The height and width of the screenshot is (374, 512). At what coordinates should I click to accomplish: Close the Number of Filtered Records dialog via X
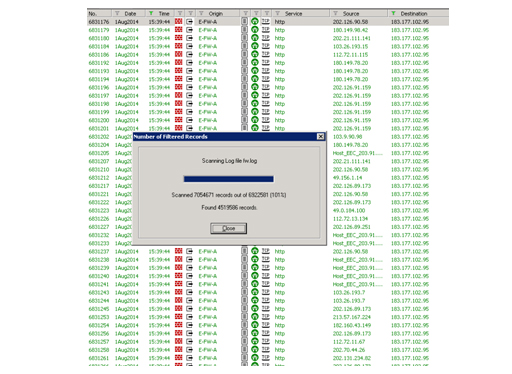click(x=320, y=136)
